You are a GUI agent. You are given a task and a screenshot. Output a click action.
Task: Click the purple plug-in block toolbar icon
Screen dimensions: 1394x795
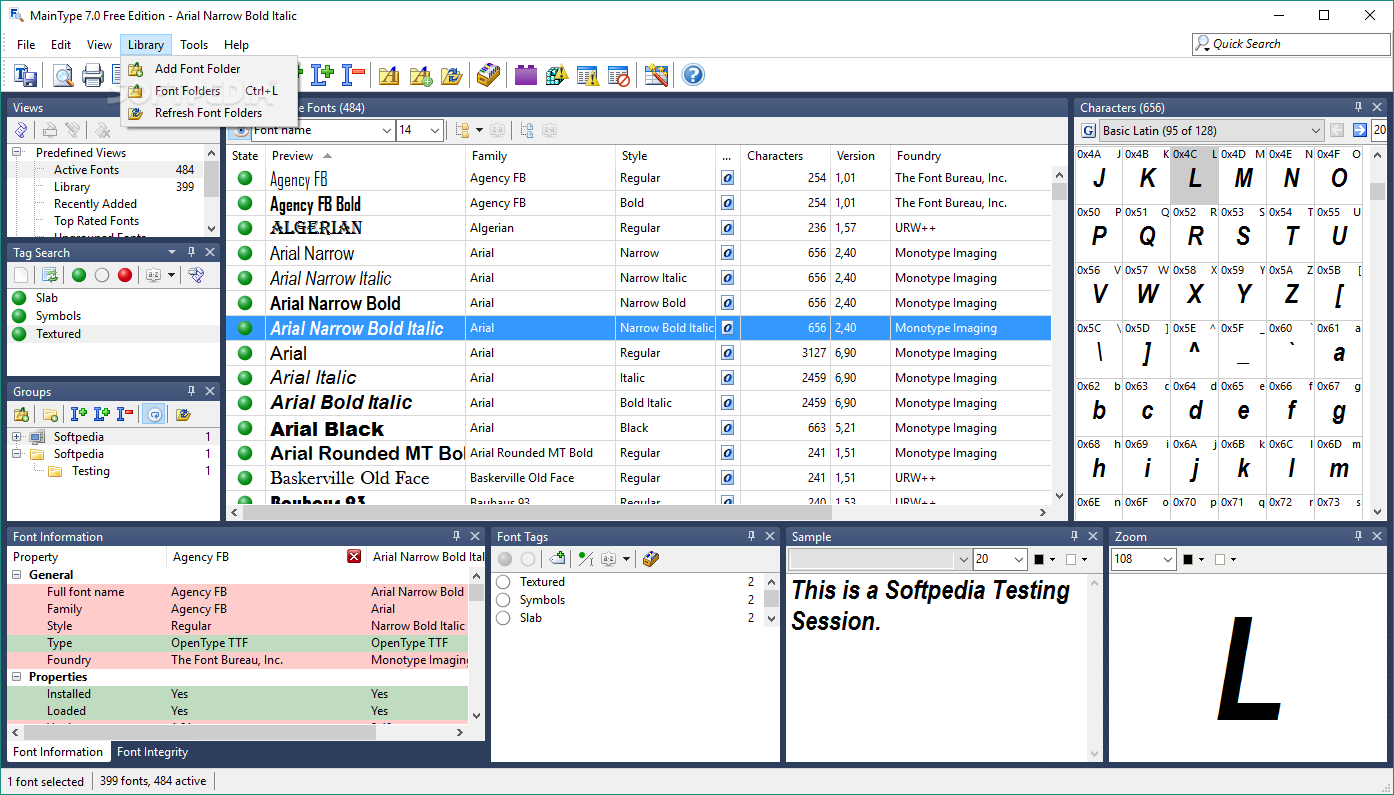(x=526, y=75)
